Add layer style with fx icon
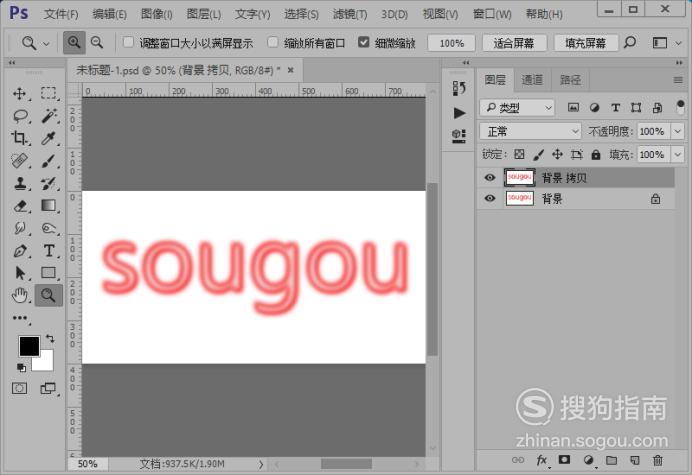 pos(542,460)
